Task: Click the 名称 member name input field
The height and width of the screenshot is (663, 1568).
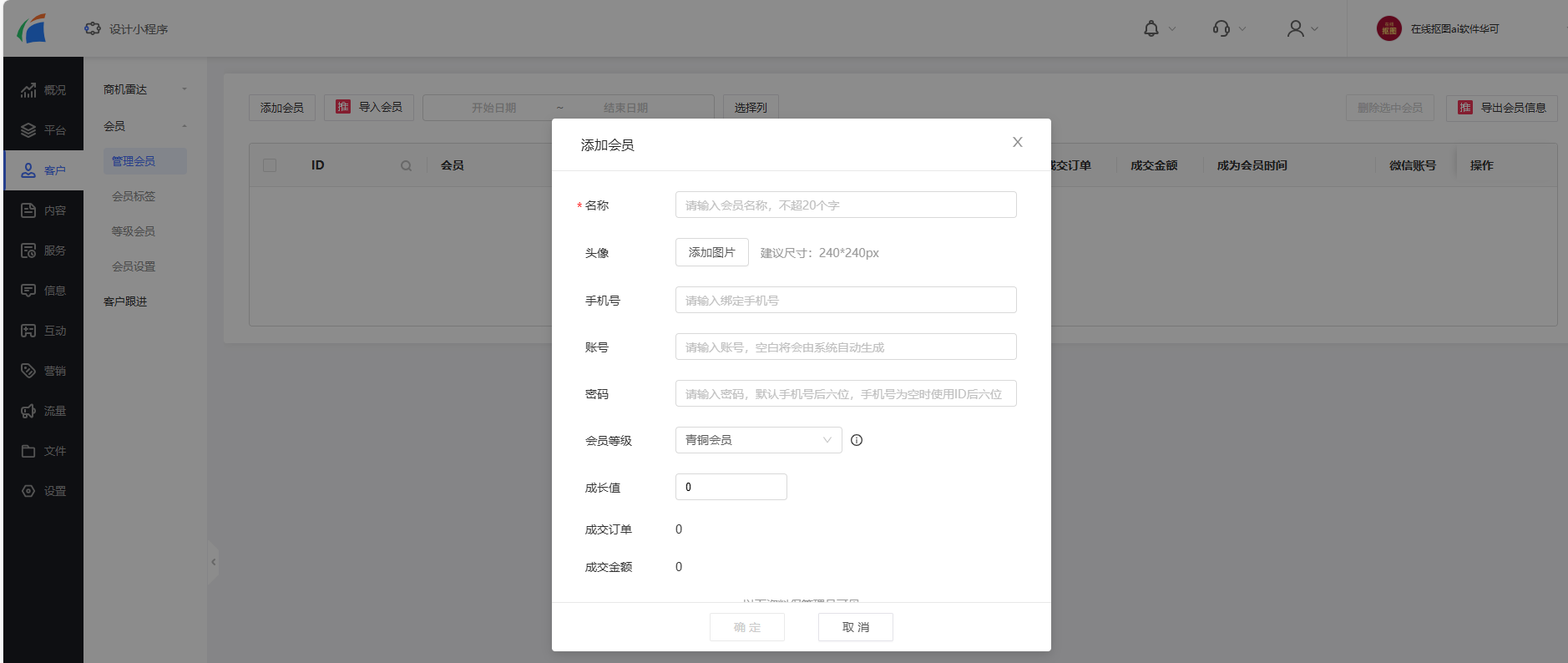Action: pyautogui.click(x=845, y=205)
